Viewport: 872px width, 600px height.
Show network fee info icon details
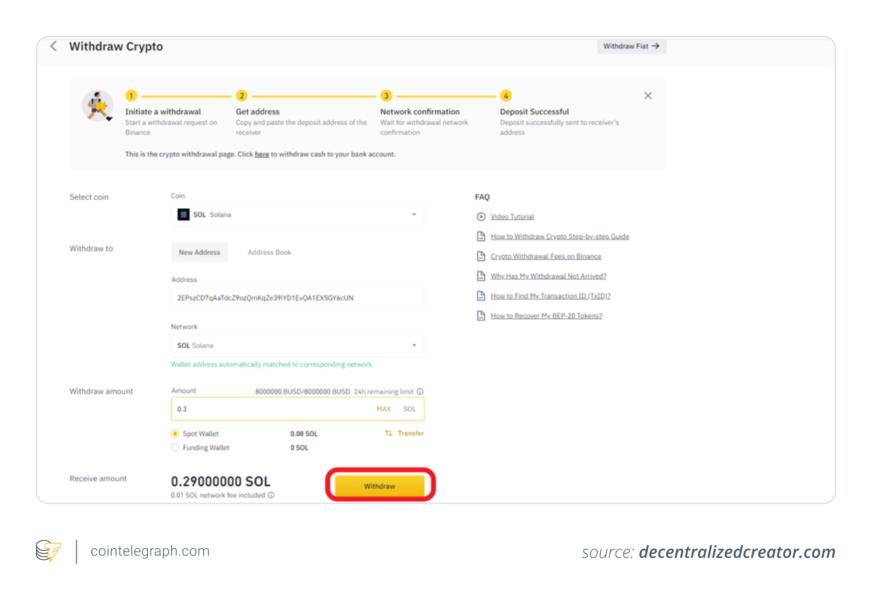[271, 495]
